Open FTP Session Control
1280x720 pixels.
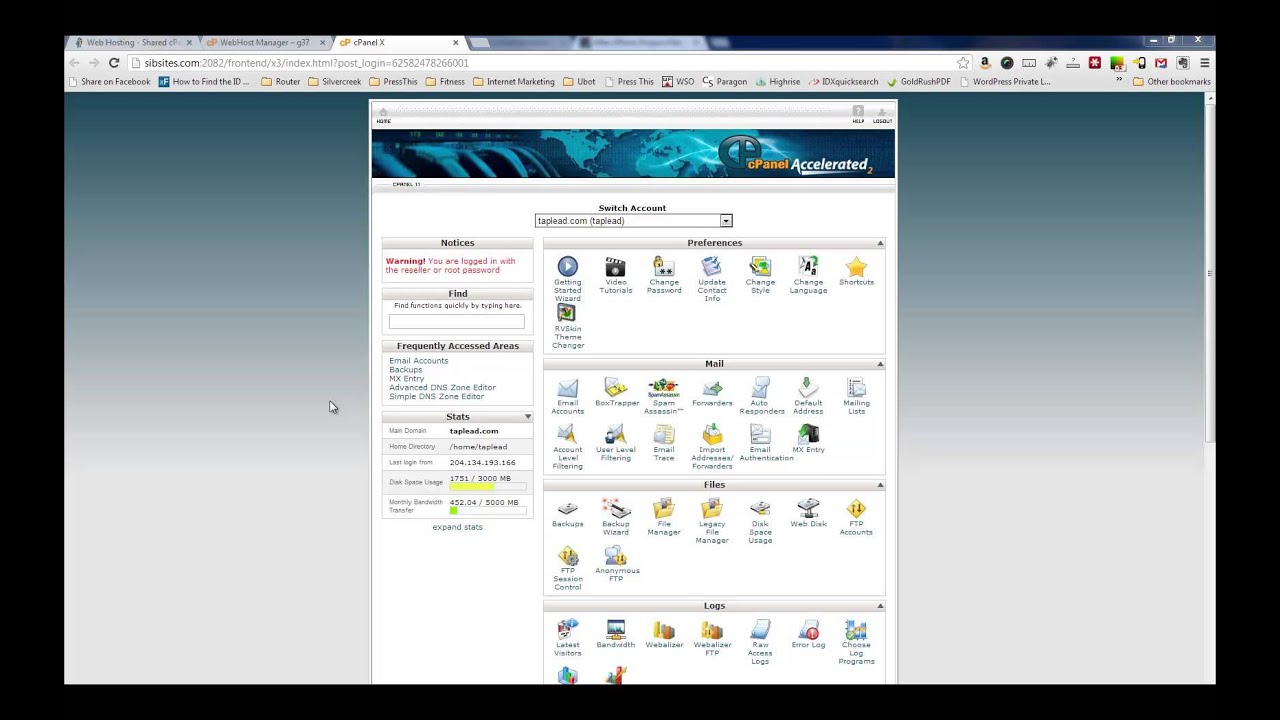(567, 555)
